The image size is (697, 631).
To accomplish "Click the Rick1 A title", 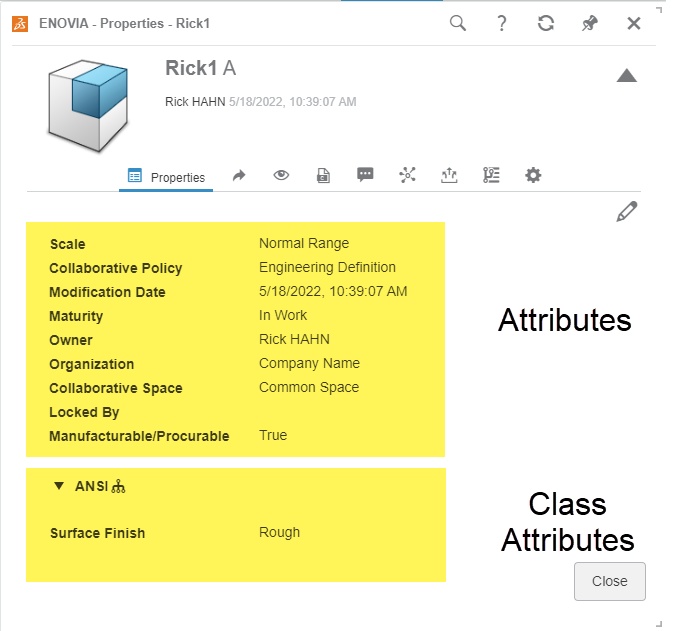I will coord(200,68).
